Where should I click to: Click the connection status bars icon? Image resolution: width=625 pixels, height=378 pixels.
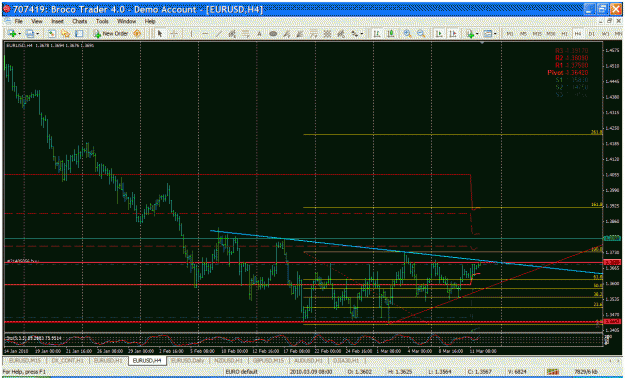click(x=552, y=372)
